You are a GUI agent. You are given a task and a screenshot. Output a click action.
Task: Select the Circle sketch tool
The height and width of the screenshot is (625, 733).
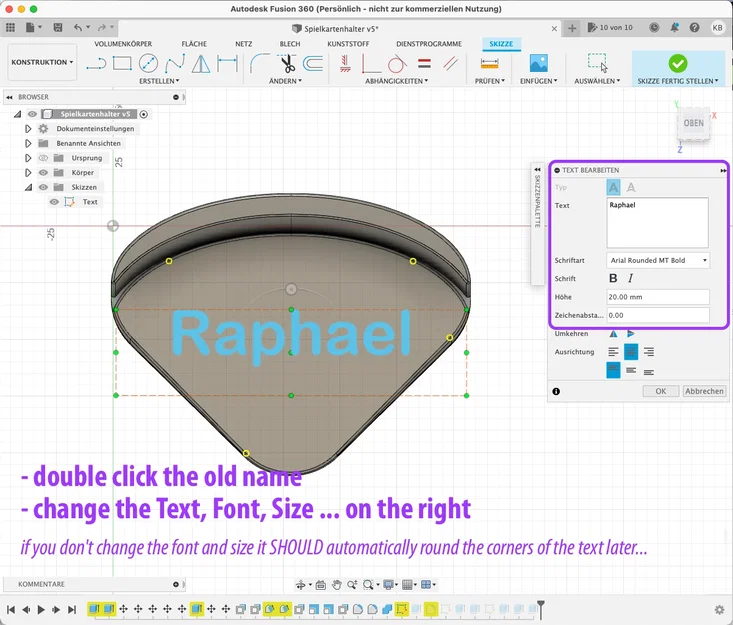tap(148, 64)
